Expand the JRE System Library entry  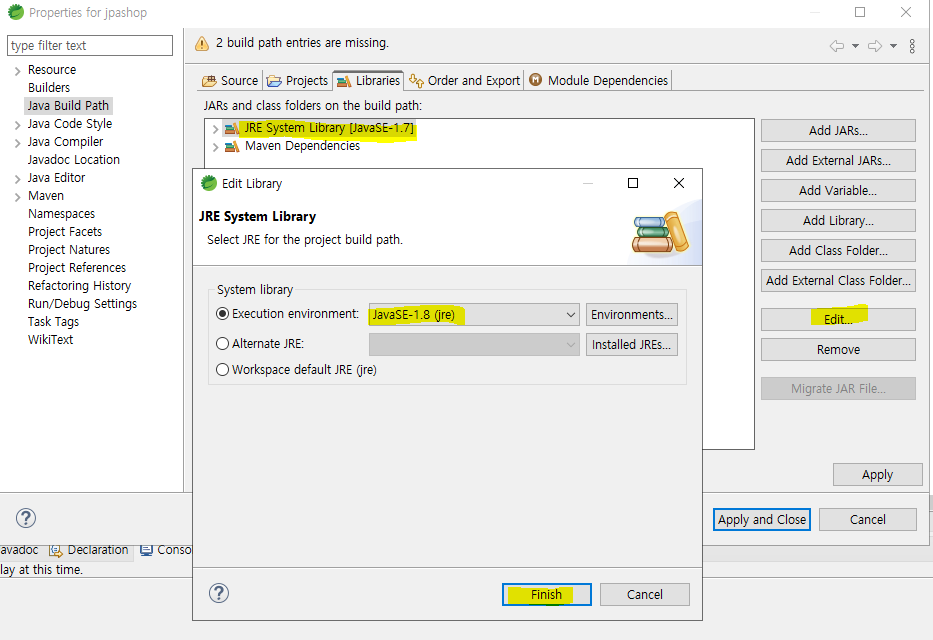pyautogui.click(x=215, y=128)
